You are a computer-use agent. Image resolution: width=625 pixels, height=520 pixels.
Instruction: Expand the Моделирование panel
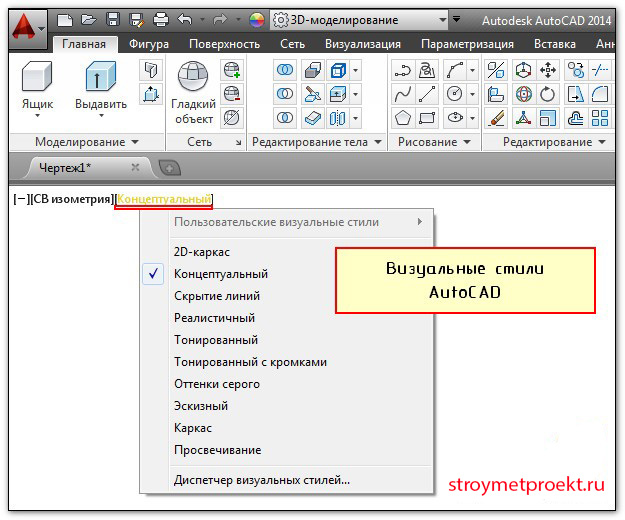coord(86,142)
